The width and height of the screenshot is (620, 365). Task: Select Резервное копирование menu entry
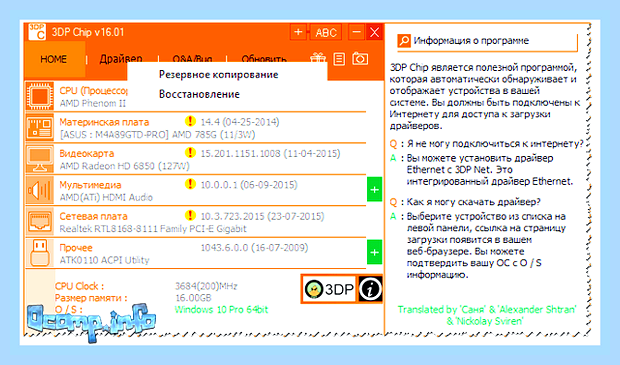coord(219,74)
